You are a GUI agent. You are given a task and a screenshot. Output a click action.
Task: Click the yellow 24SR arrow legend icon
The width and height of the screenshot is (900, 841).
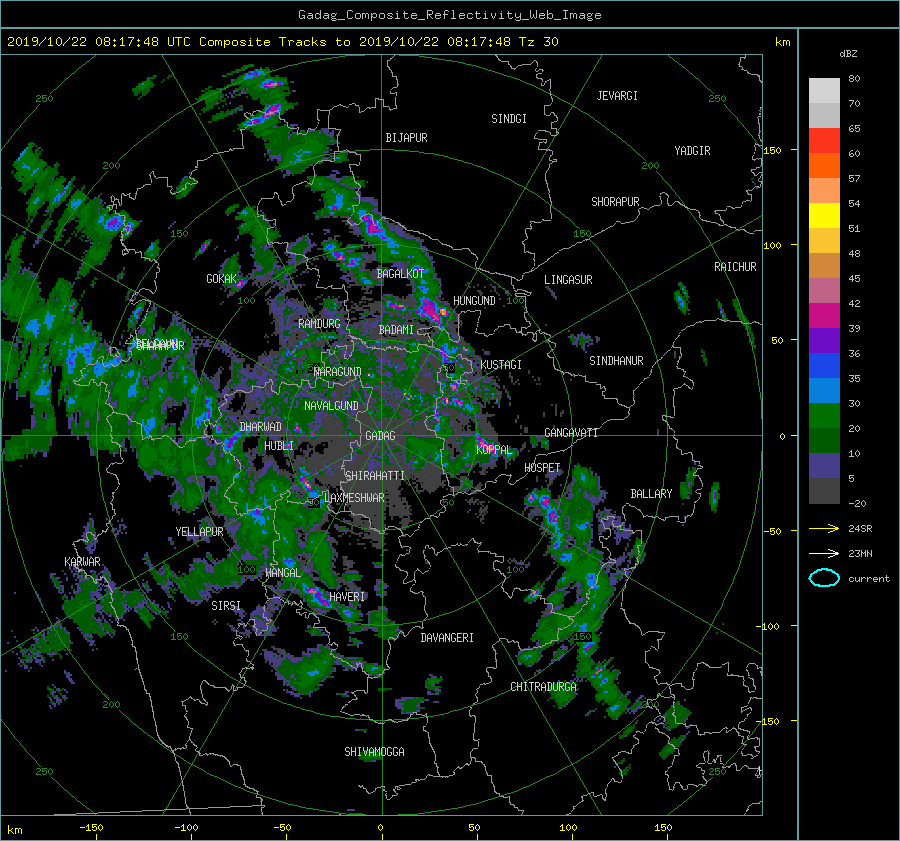point(824,529)
